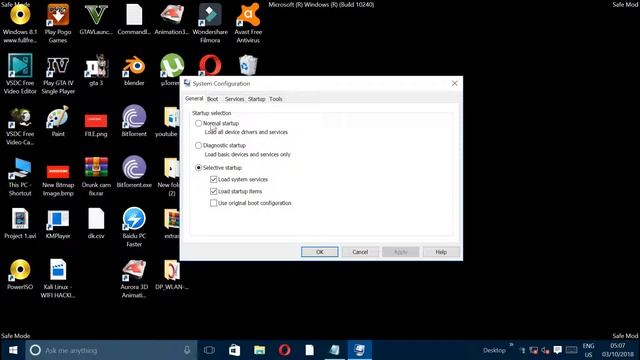Click the taskbar clock showing 05:07
This screenshot has height=360, width=640.
click(x=618, y=350)
